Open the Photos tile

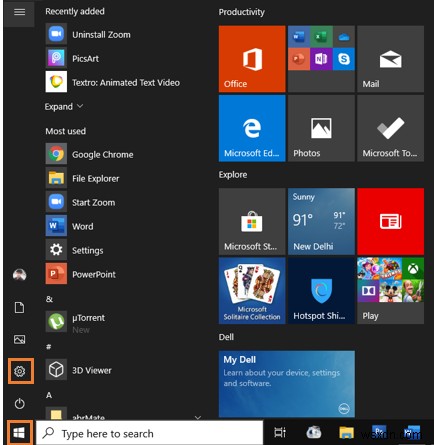(x=321, y=128)
